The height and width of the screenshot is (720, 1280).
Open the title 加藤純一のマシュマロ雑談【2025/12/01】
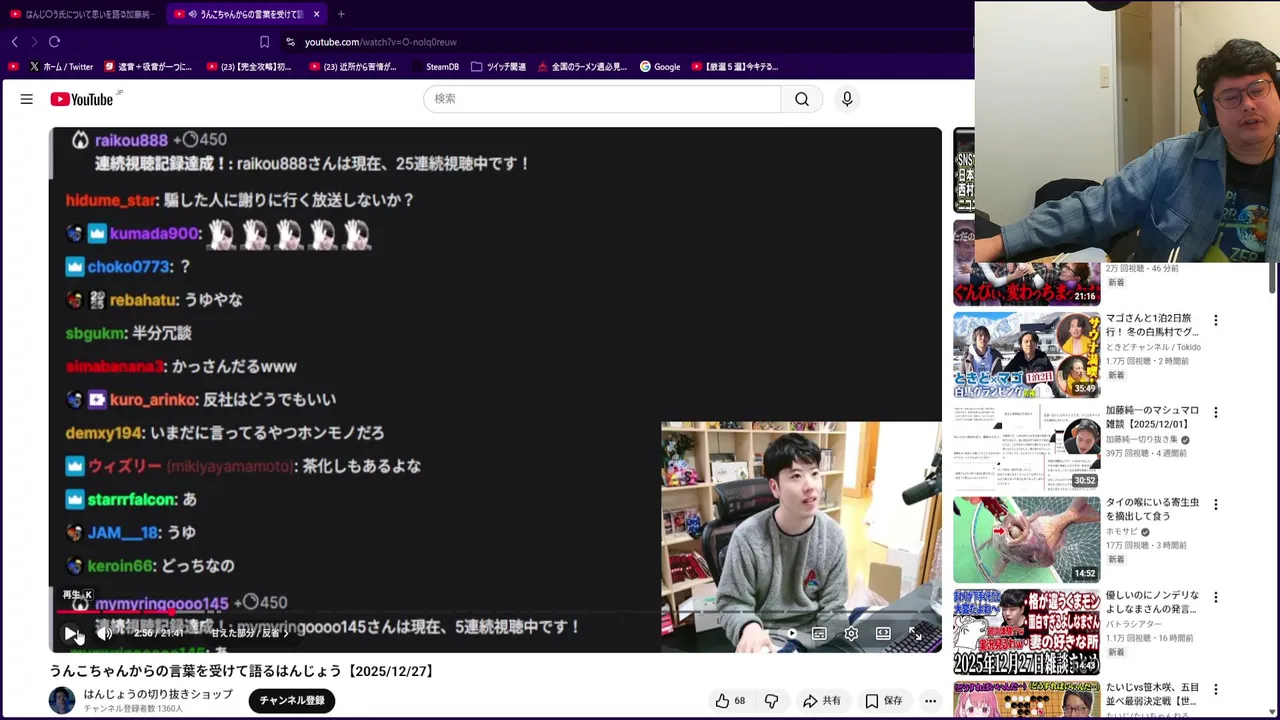click(x=1152, y=417)
